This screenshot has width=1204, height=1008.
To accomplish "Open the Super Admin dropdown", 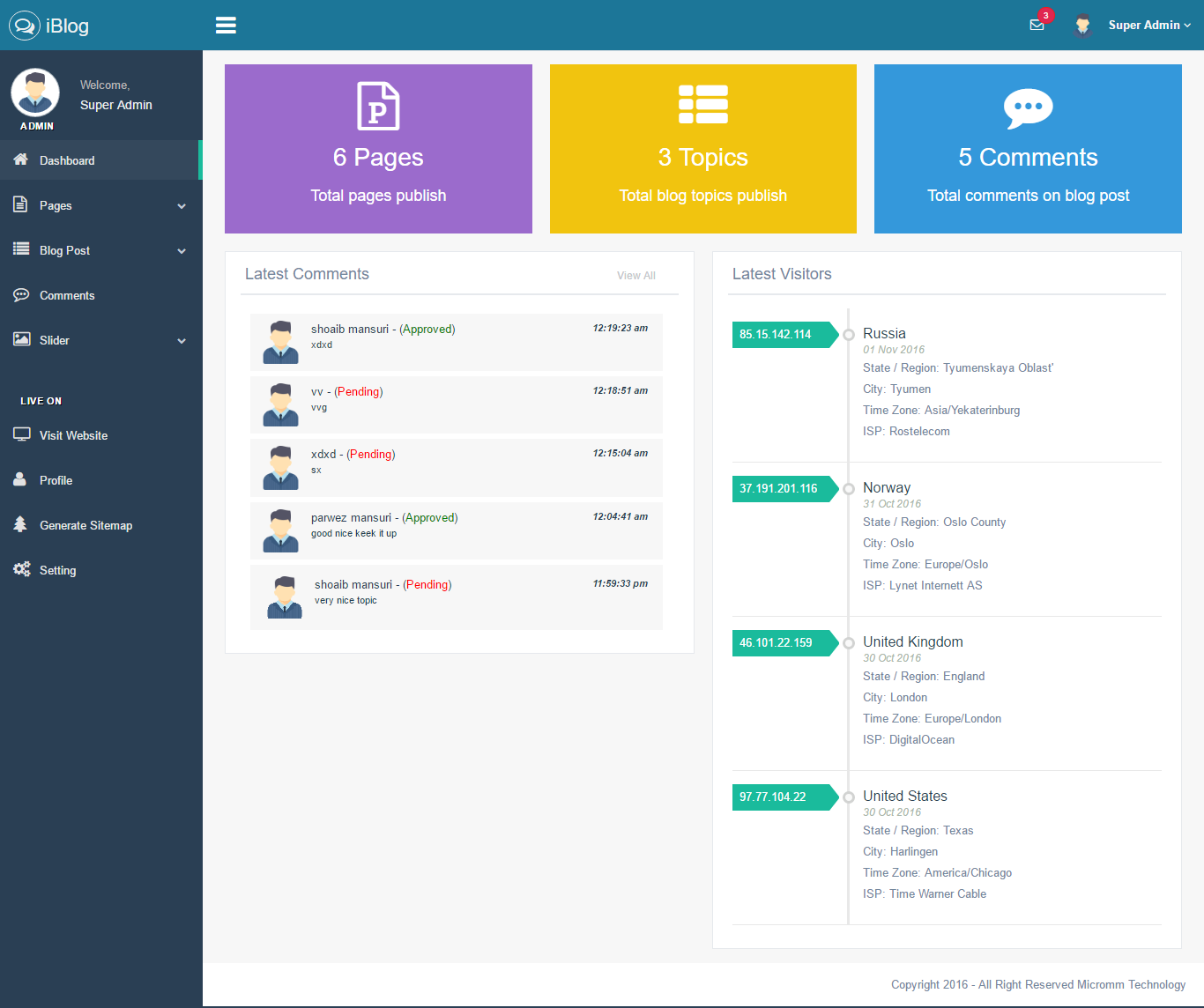I will pos(1148,26).
